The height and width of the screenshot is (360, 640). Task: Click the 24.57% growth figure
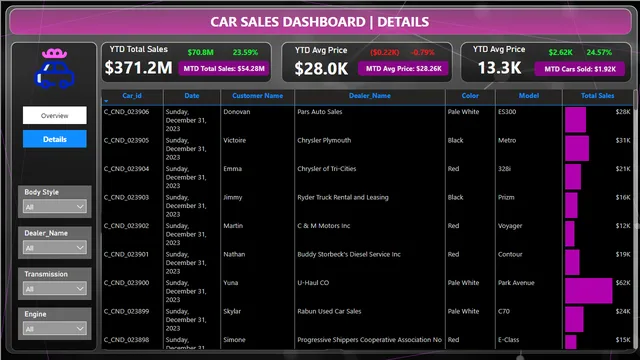599,52
